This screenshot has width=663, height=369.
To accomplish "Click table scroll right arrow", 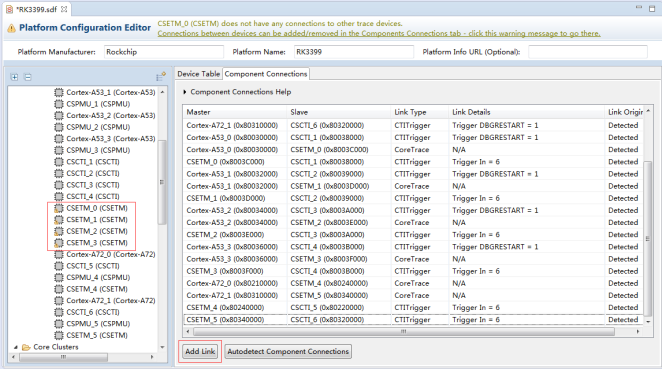I will (x=638, y=332).
